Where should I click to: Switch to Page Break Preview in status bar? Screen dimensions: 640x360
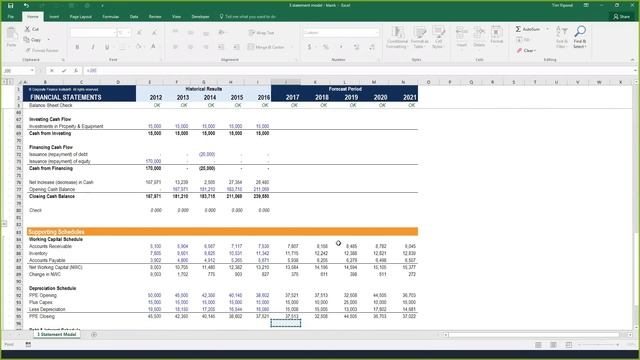(568, 345)
